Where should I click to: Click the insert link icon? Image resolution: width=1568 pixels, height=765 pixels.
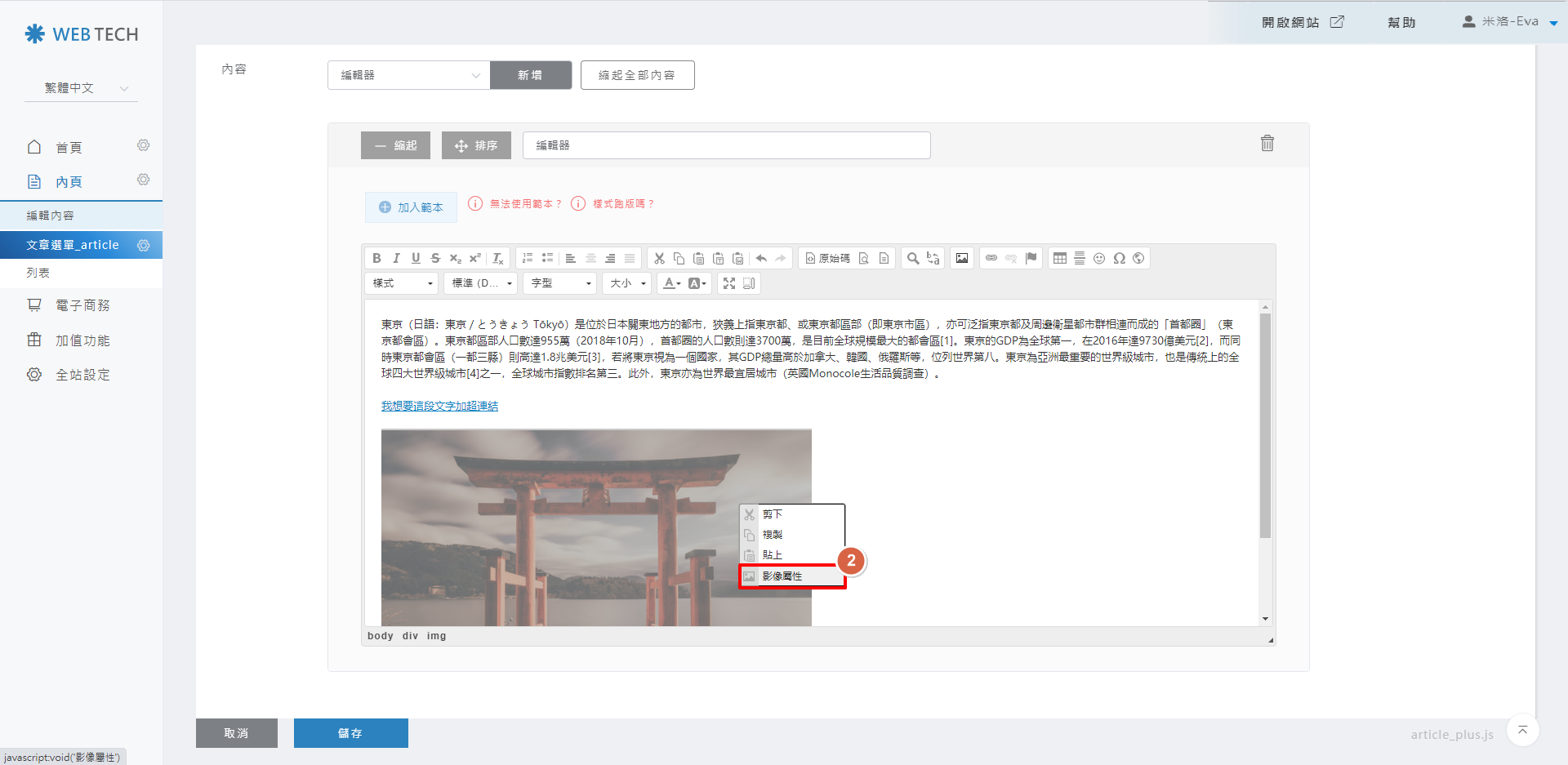[x=991, y=258]
